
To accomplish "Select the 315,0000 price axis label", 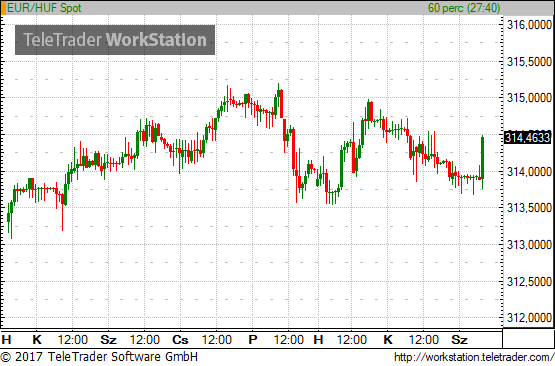I will (529, 98).
